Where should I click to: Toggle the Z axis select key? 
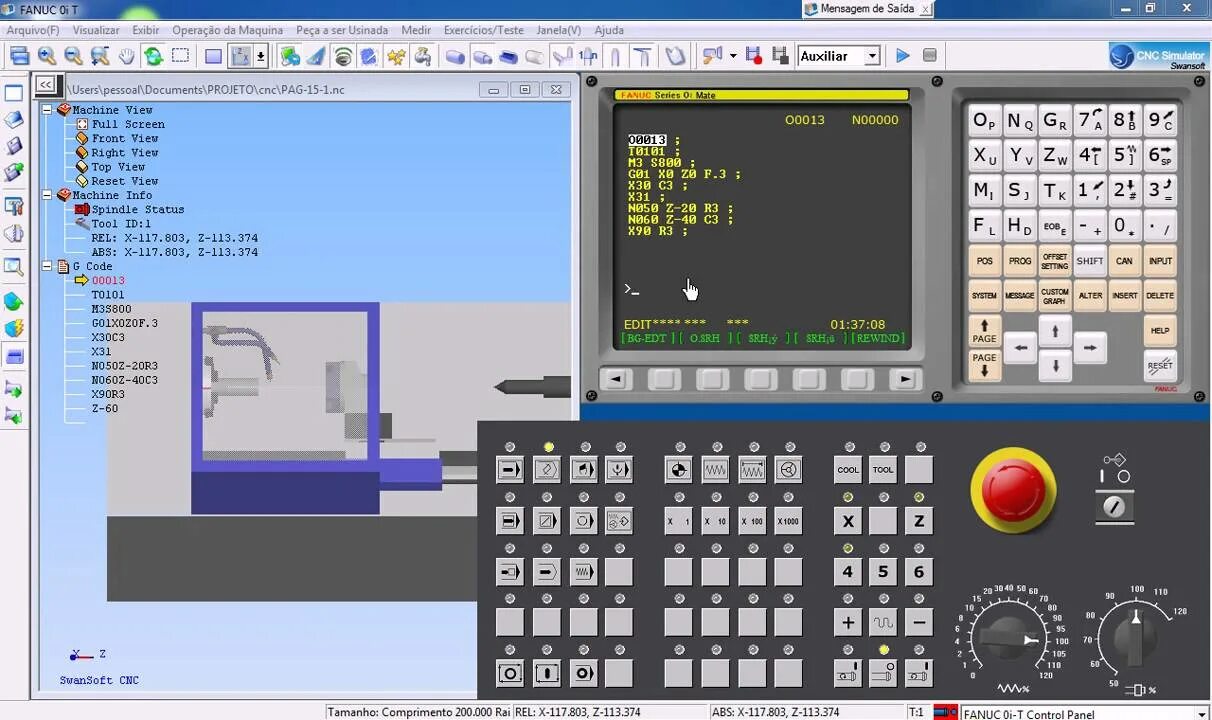pyautogui.click(x=918, y=521)
